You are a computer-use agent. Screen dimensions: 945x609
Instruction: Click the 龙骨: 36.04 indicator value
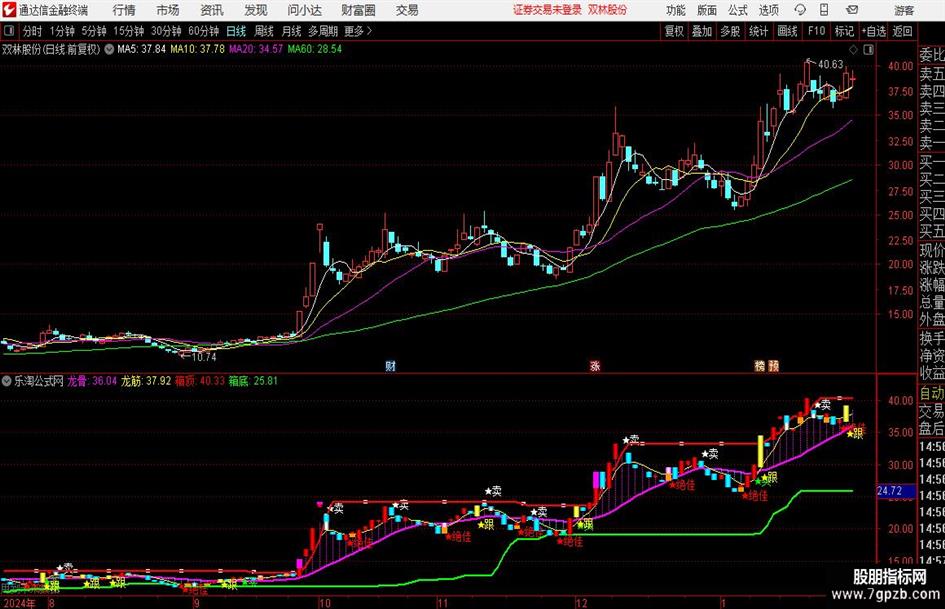point(92,381)
